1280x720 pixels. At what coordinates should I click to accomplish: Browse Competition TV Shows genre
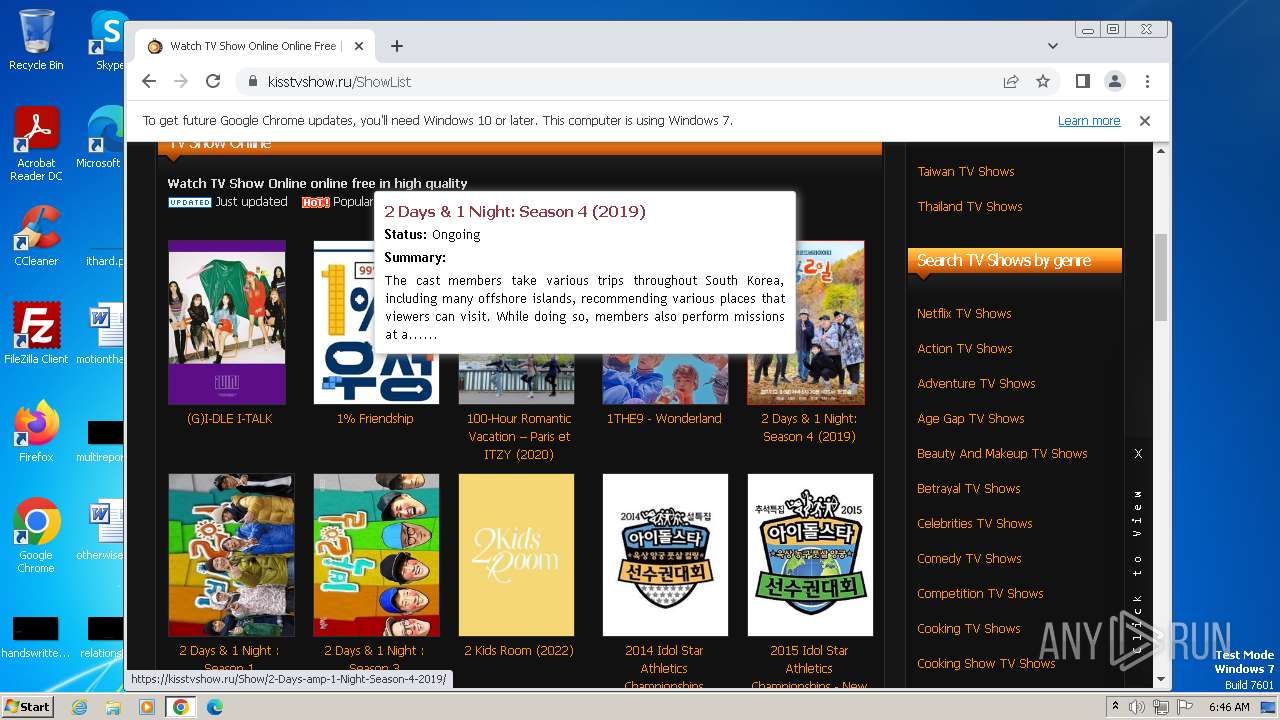(980, 594)
